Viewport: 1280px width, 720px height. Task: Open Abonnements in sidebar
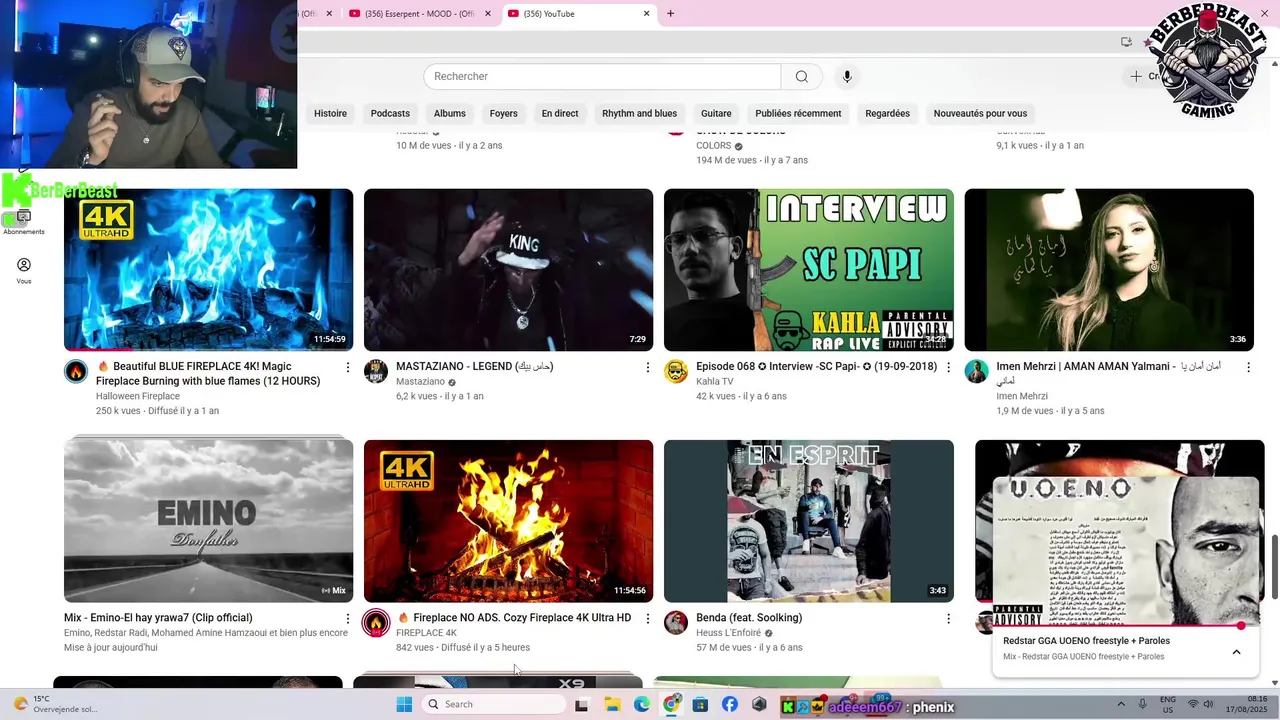click(x=24, y=222)
